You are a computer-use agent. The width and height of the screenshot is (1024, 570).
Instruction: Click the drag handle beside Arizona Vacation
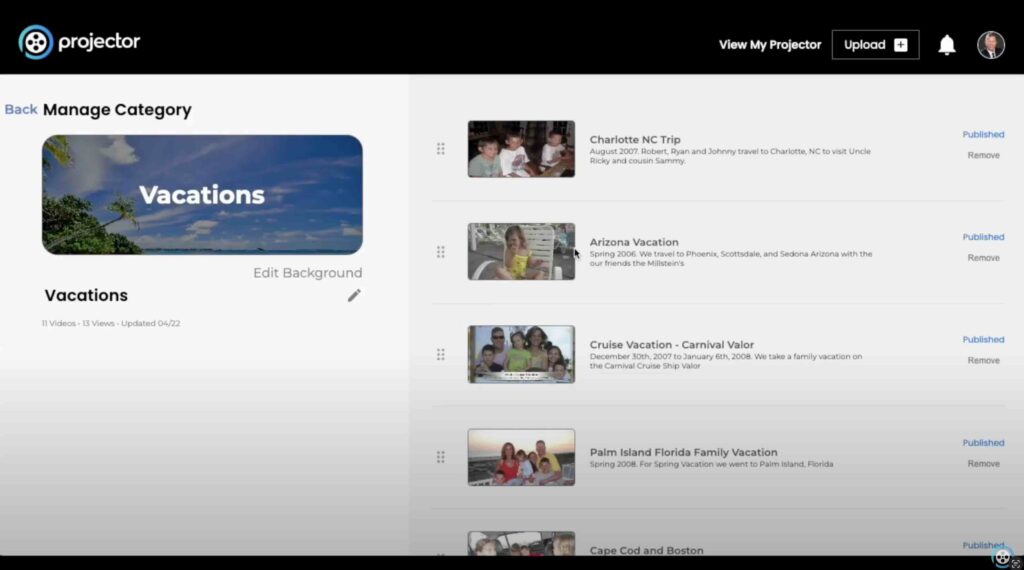(441, 252)
